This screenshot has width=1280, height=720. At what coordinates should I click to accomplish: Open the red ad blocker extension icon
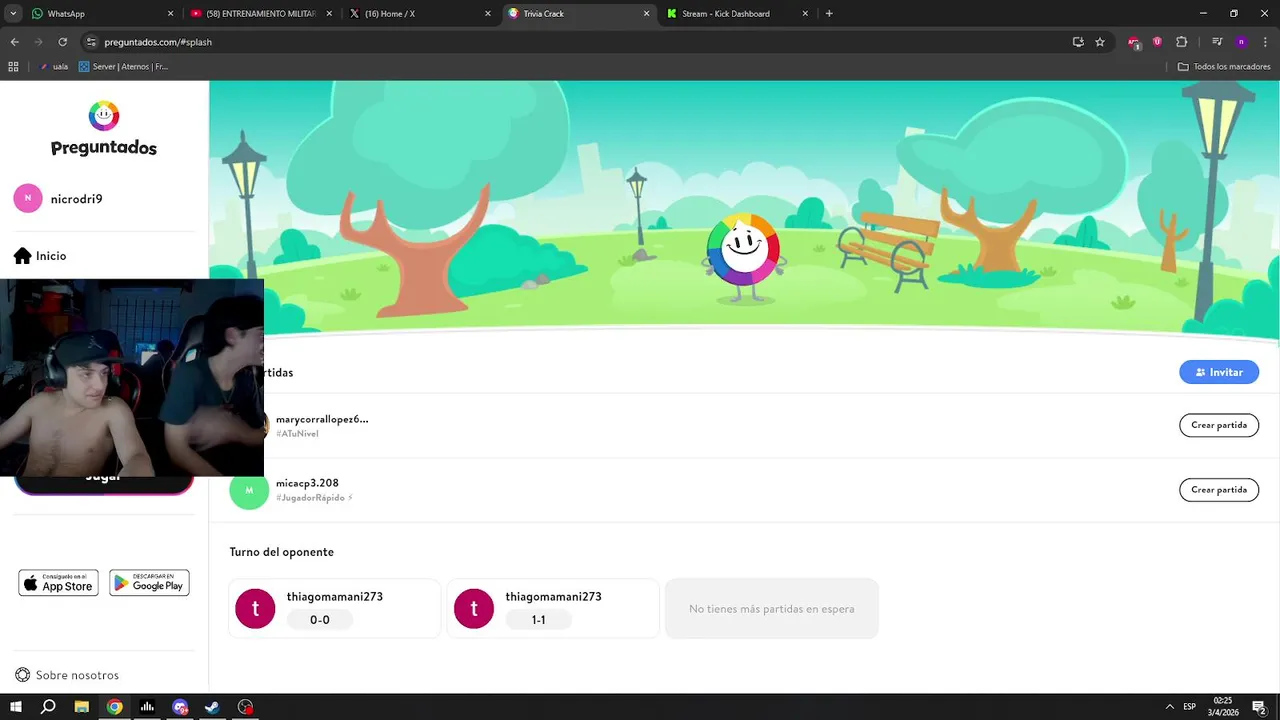pyautogui.click(x=1134, y=43)
